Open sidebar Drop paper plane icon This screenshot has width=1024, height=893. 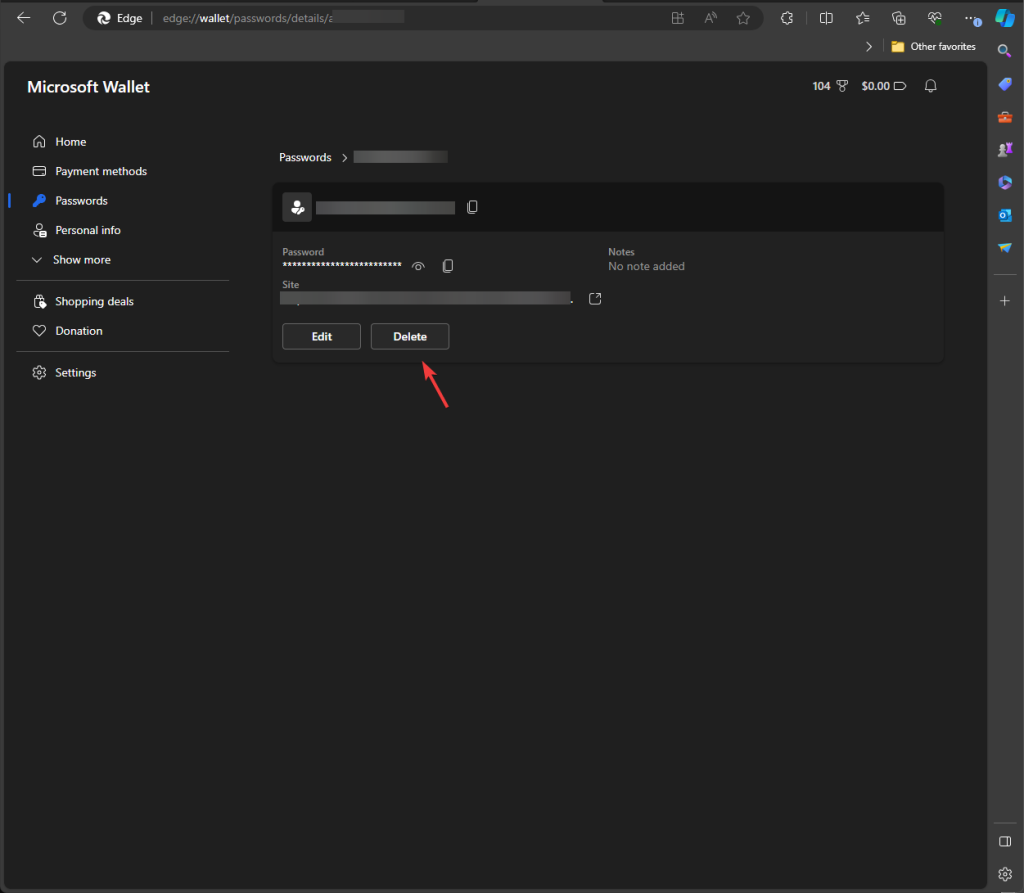1004,248
